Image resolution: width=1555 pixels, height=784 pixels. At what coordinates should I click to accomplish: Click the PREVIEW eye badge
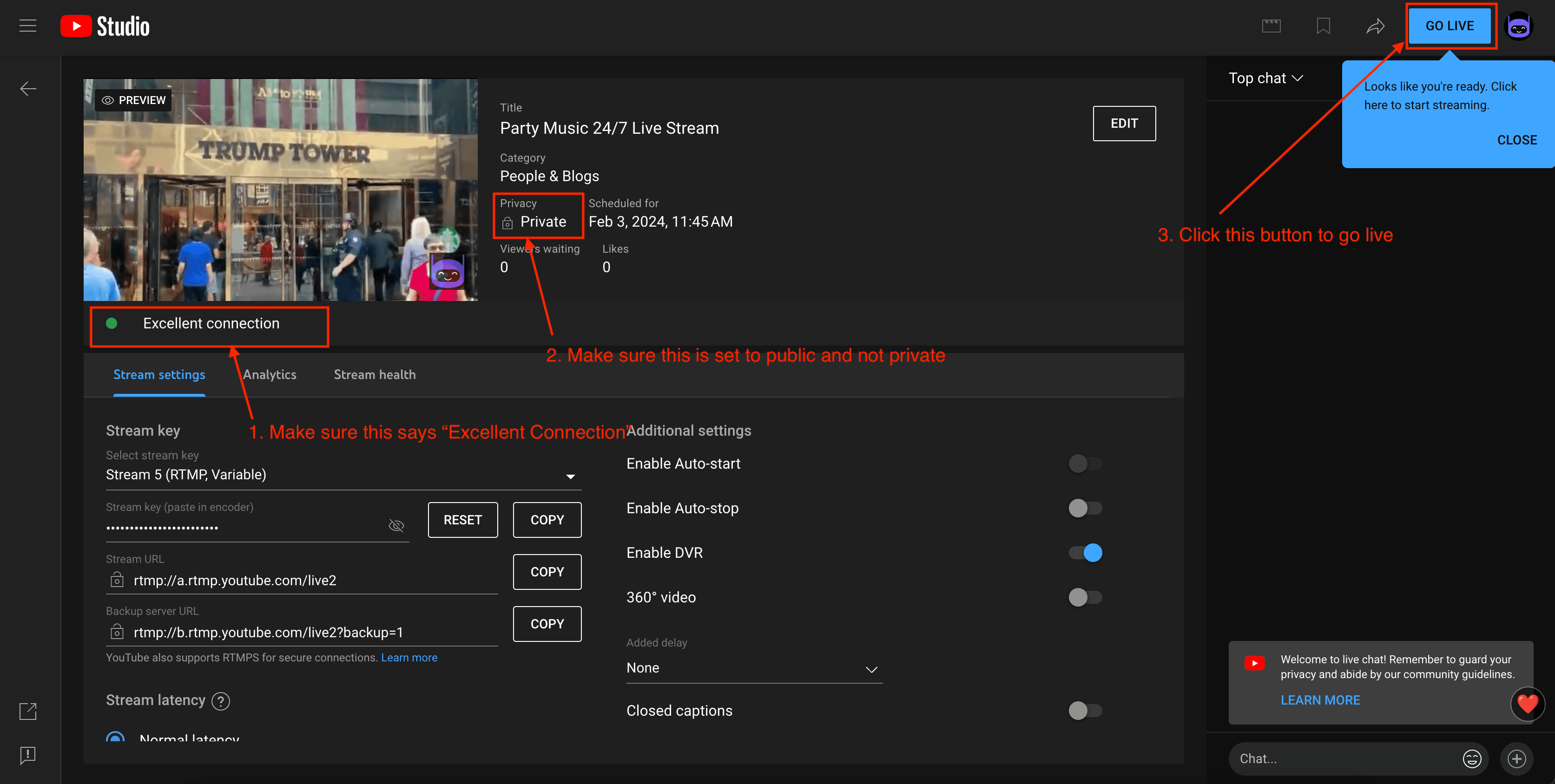pyautogui.click(x=133, y=100)
